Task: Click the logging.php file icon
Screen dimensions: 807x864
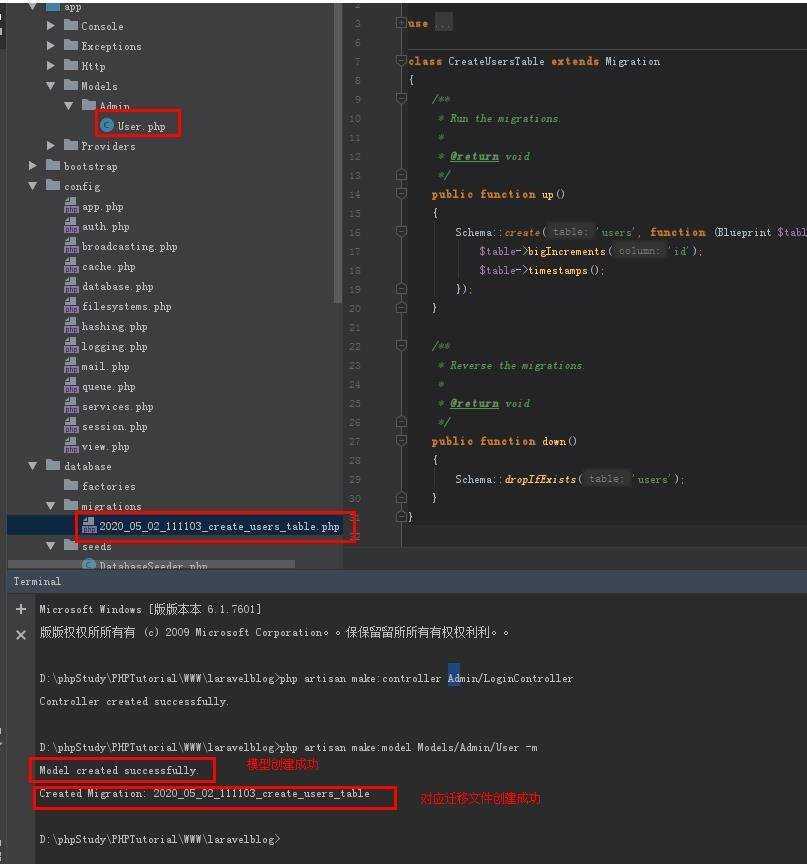Action: tap(71, 345)
